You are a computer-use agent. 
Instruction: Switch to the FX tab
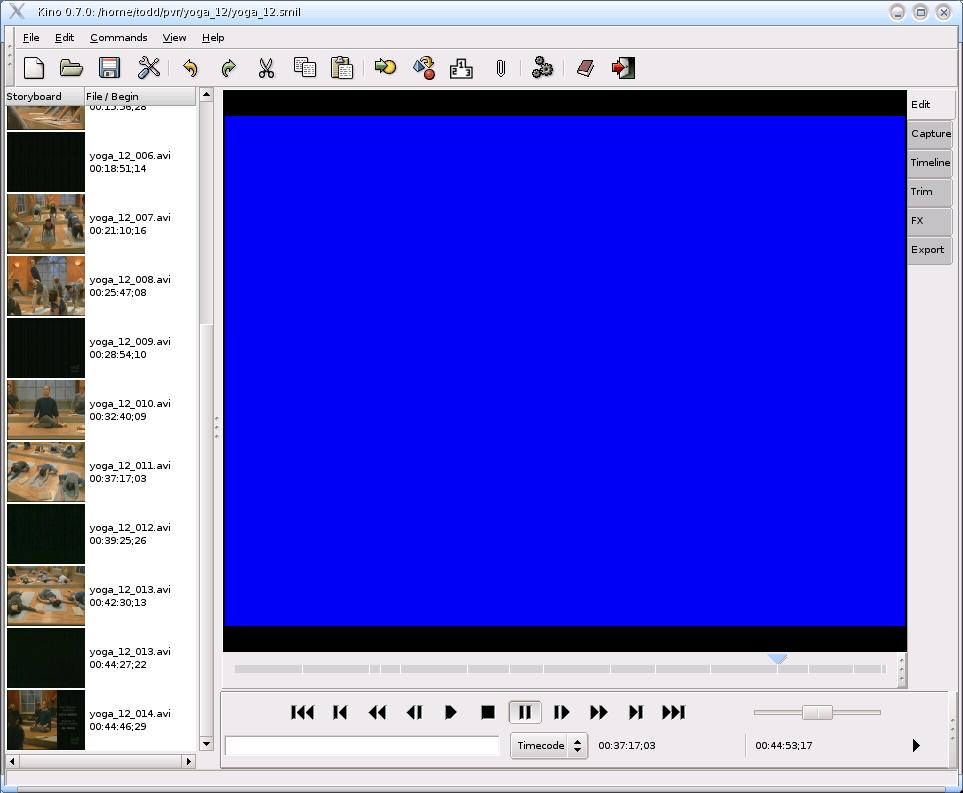pos(930,220)
